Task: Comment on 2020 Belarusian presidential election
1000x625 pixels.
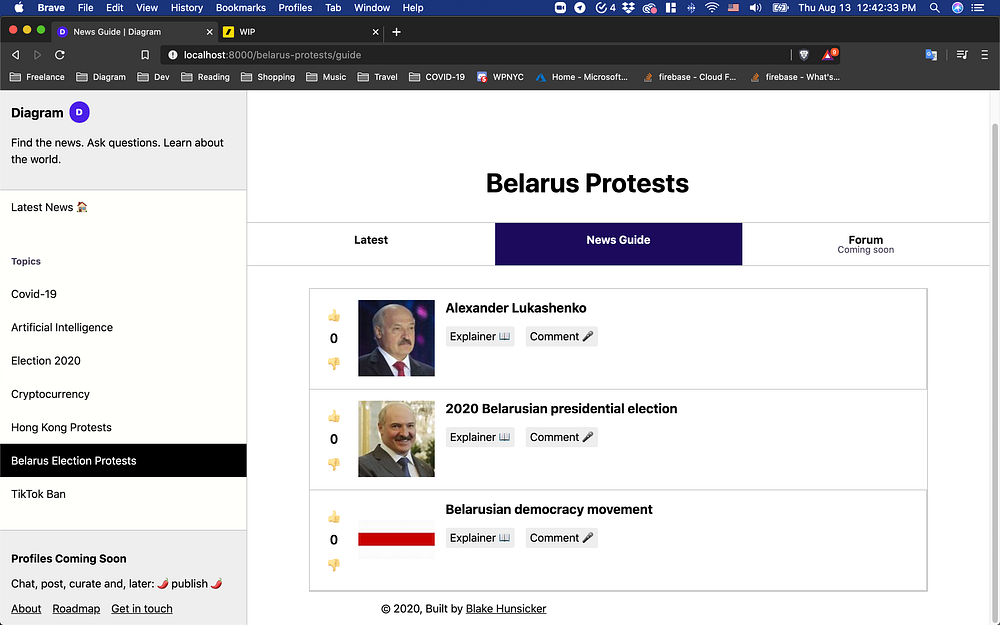Action: pos(561,437)
